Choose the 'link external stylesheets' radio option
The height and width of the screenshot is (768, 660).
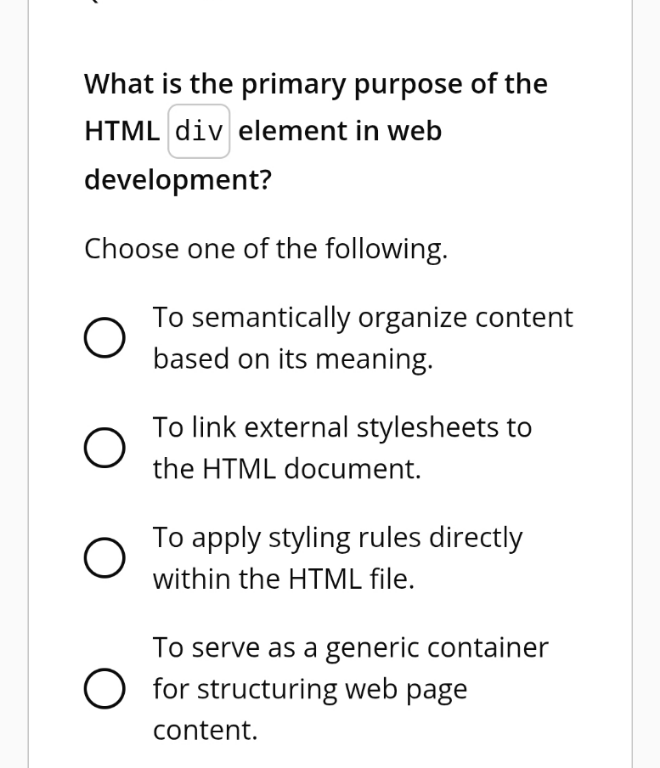coord(104,447)
